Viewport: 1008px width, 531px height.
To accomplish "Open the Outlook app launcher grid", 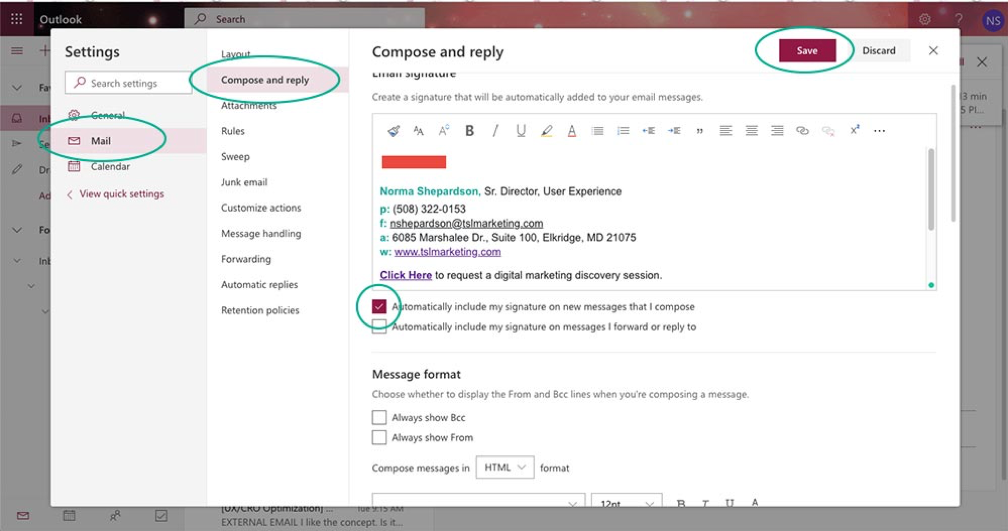I will [16, 19].
